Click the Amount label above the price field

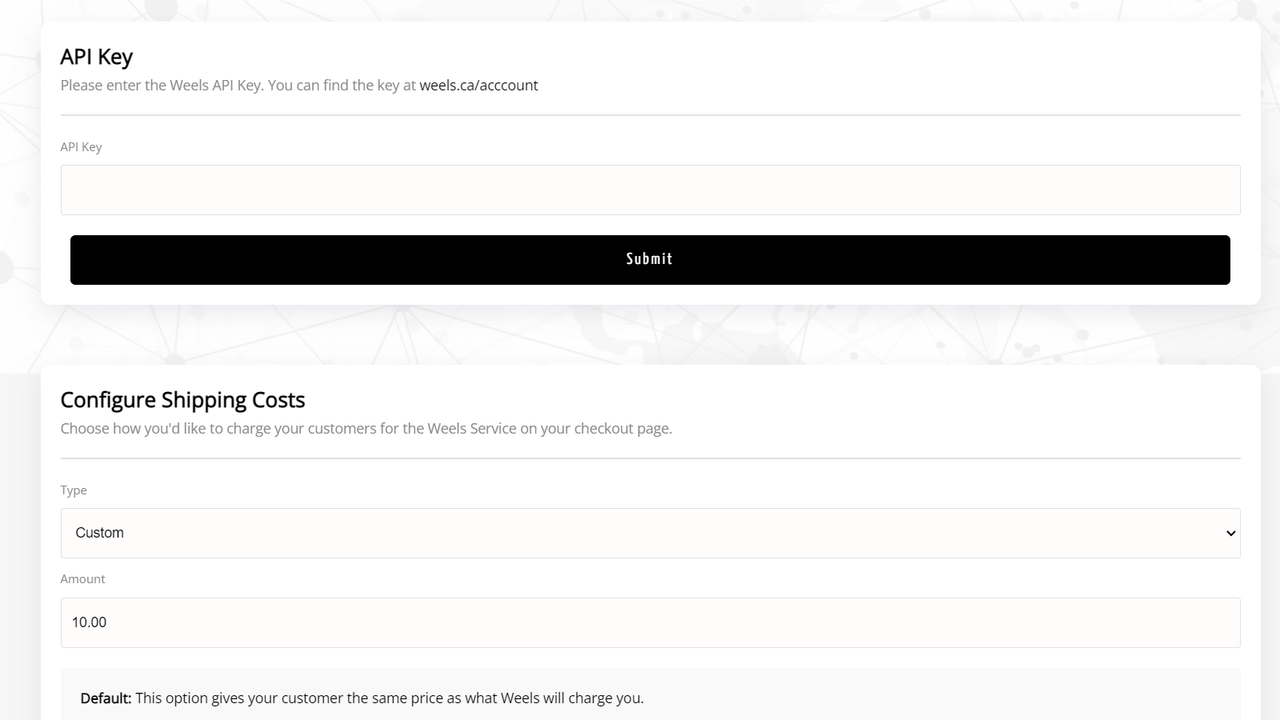click(82, 578)
